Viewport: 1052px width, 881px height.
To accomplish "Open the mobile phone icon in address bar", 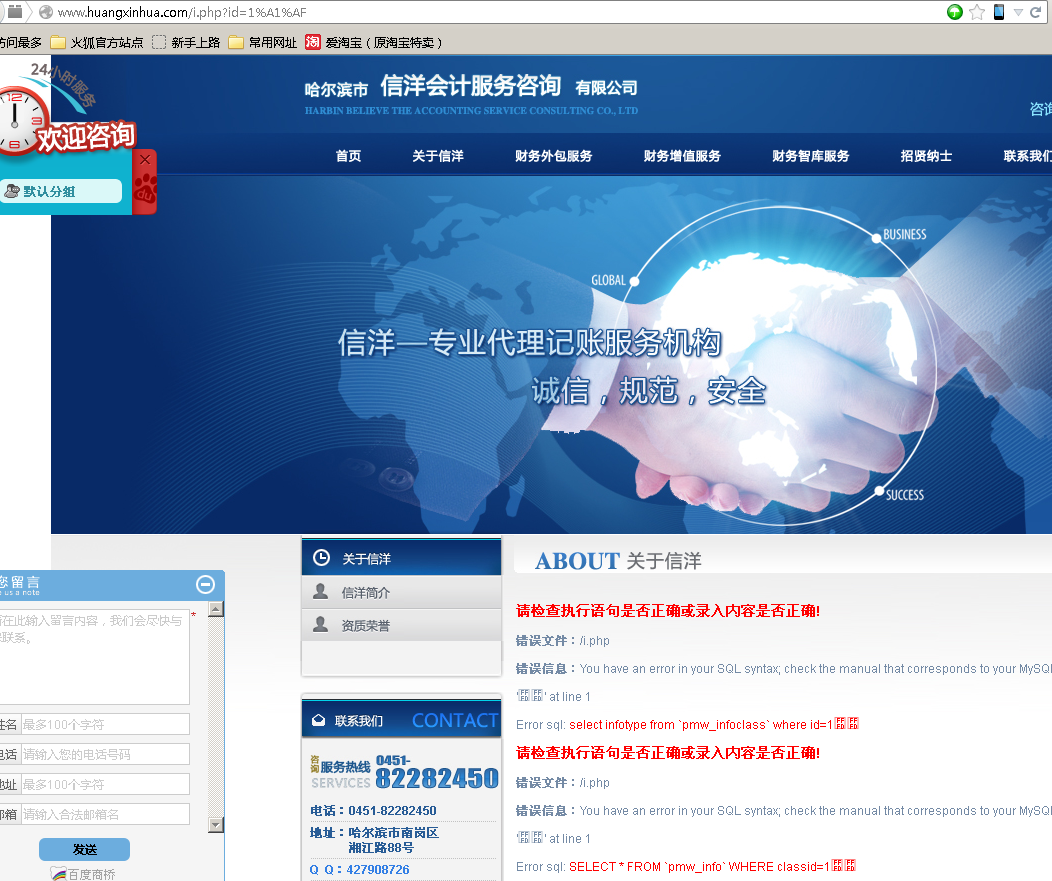I will click(x=999, y=12).
